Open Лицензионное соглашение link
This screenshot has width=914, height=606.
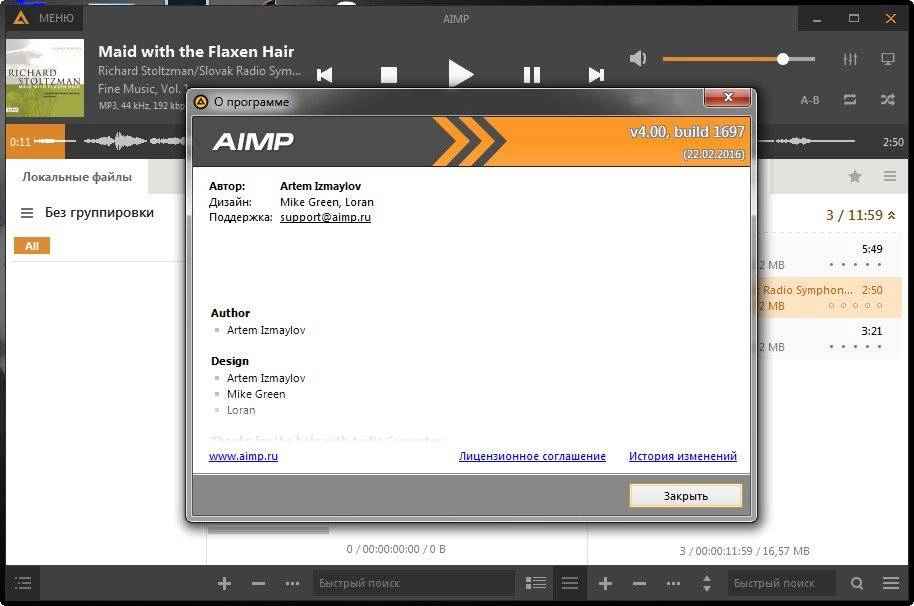[532, 456]
